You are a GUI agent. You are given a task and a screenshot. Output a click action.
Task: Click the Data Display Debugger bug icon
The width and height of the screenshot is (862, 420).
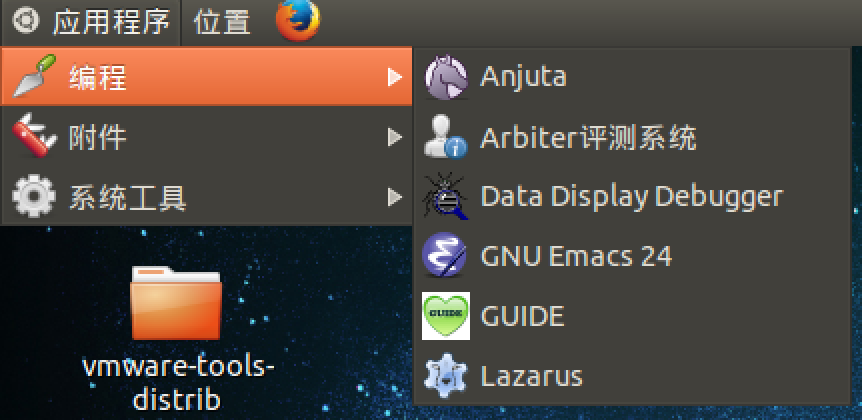pos(445,197)
